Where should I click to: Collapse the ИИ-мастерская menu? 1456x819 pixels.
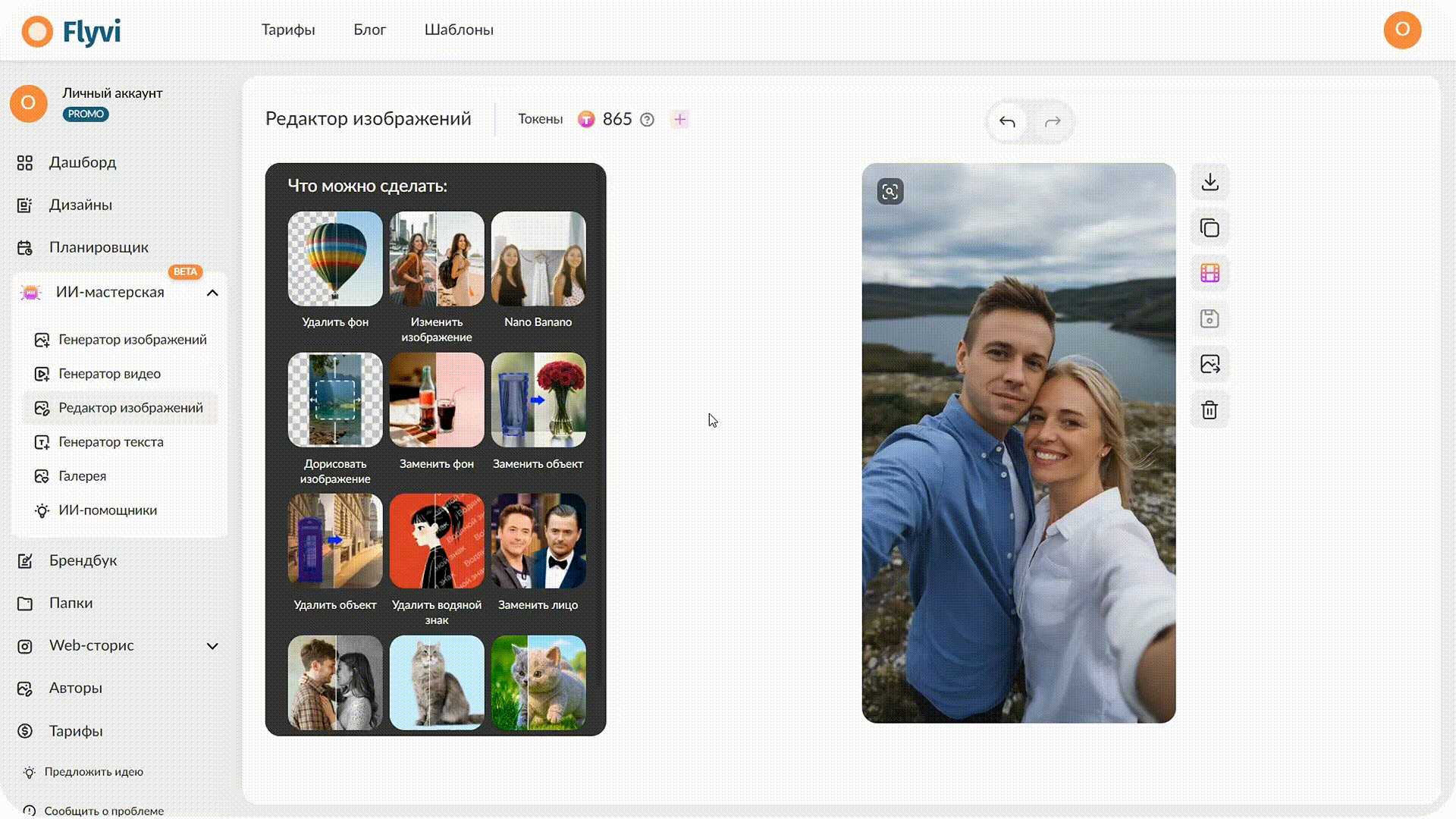212,293
